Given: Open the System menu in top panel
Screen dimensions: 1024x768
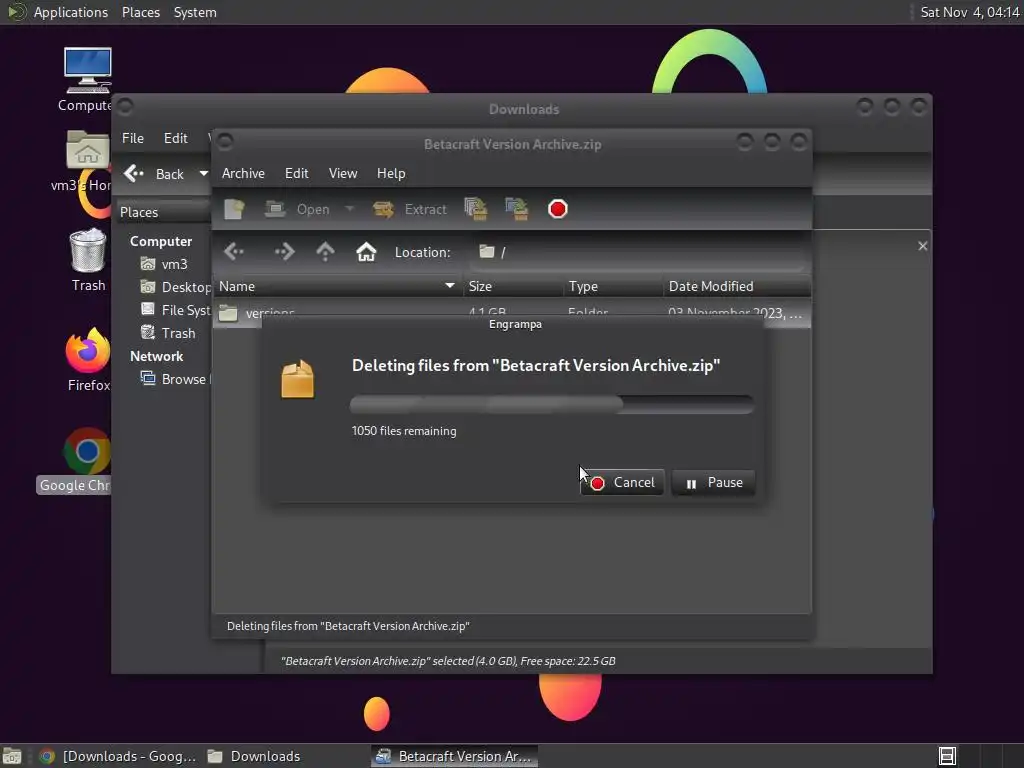Looking at the screenshot, I should [195, 12].
